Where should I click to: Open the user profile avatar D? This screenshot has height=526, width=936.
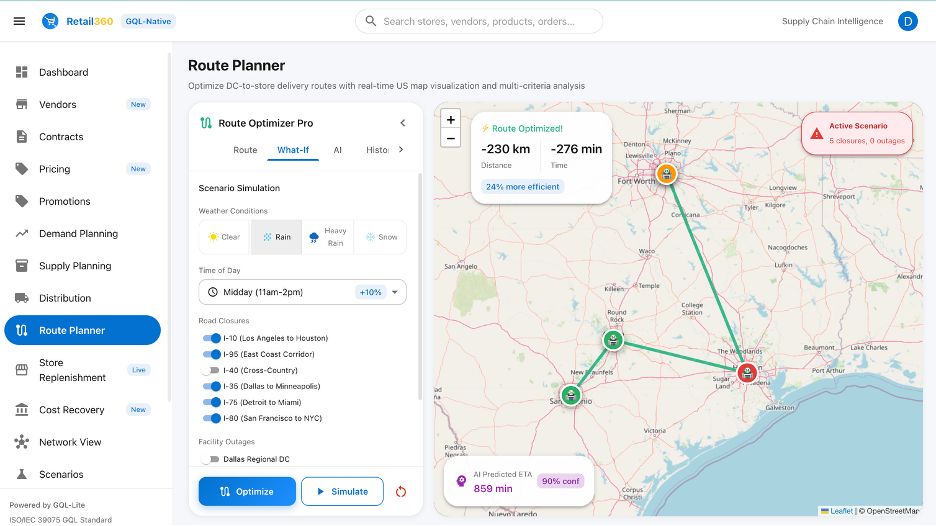tap(907, 21)
